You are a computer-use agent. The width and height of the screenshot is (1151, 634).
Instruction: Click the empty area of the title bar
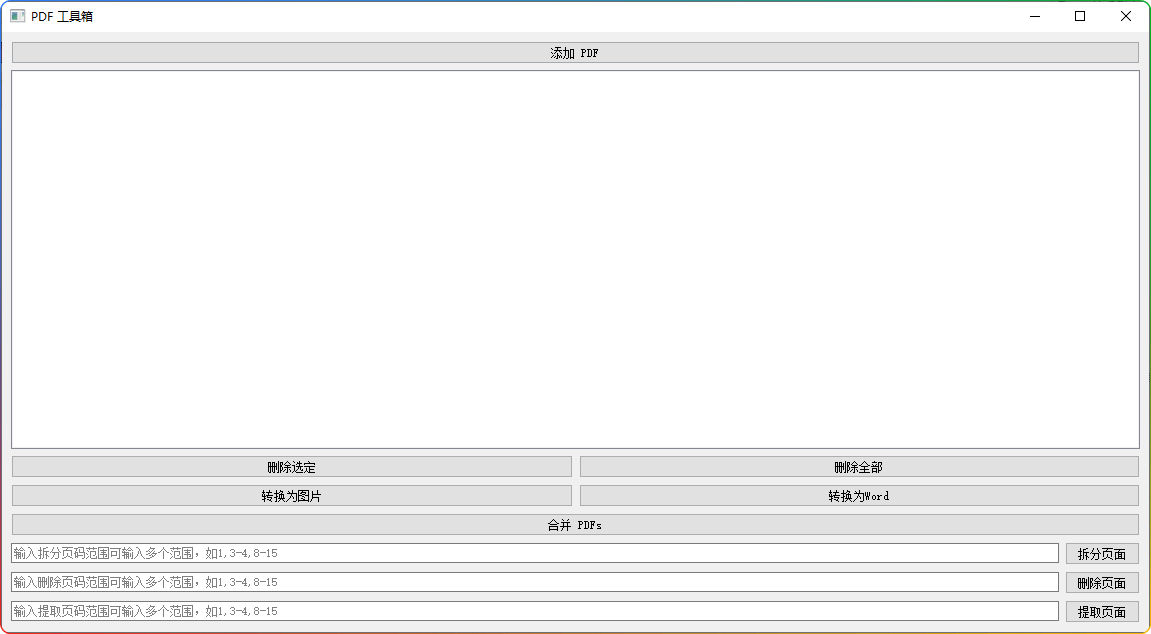pyautogui.click(x=550, y=16)
